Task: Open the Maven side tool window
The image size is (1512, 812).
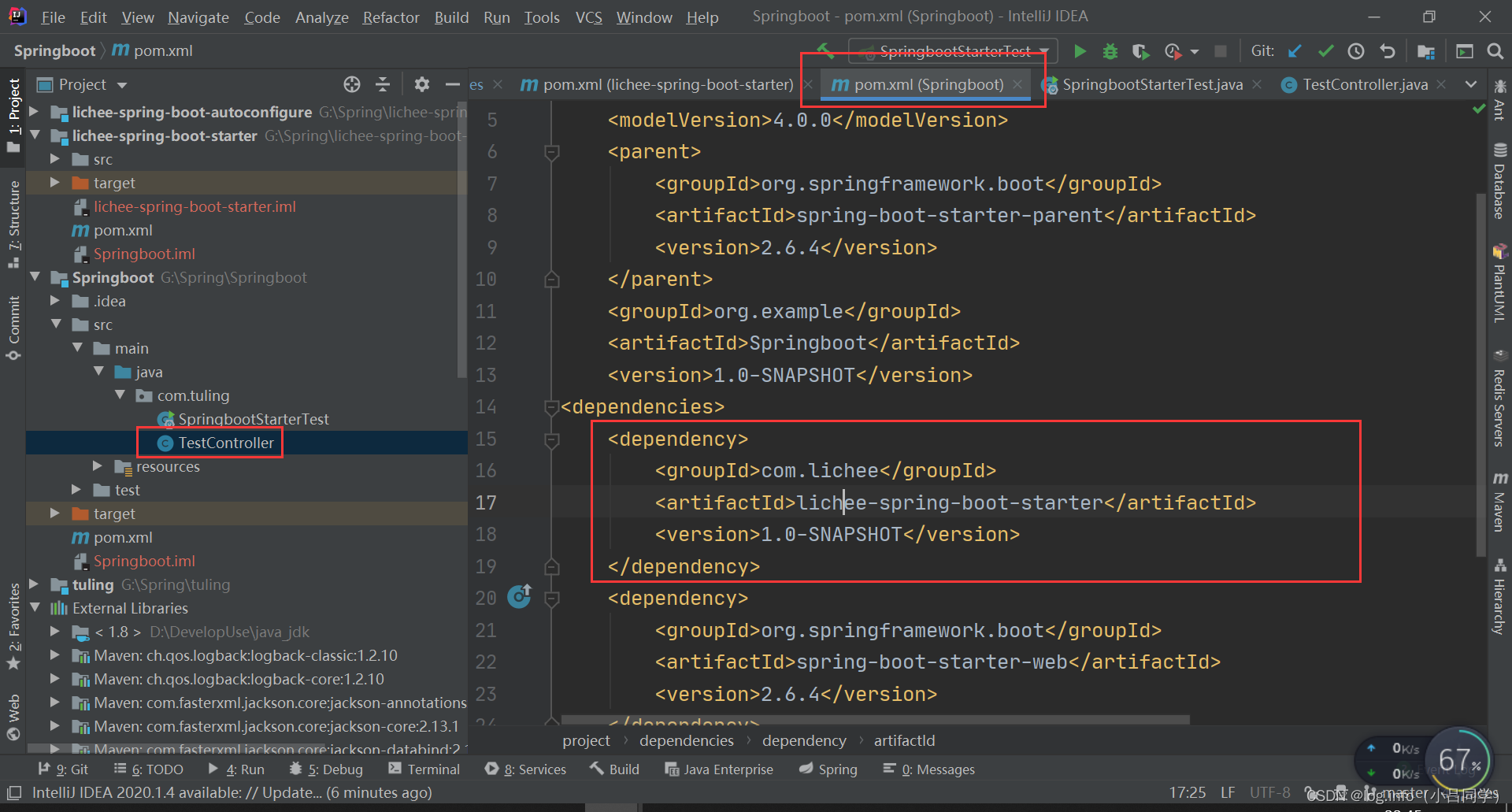Action: [1499, 501]
